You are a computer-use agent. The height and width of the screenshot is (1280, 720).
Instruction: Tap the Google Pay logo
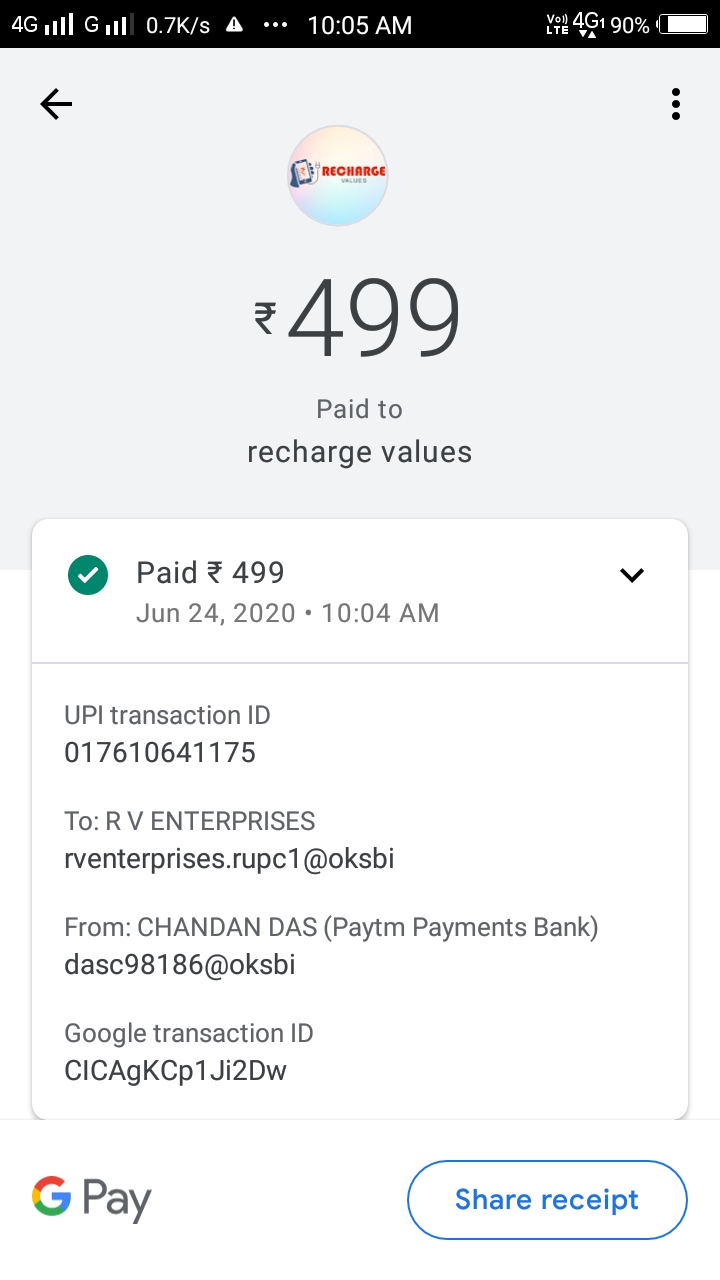(92, 1198)
